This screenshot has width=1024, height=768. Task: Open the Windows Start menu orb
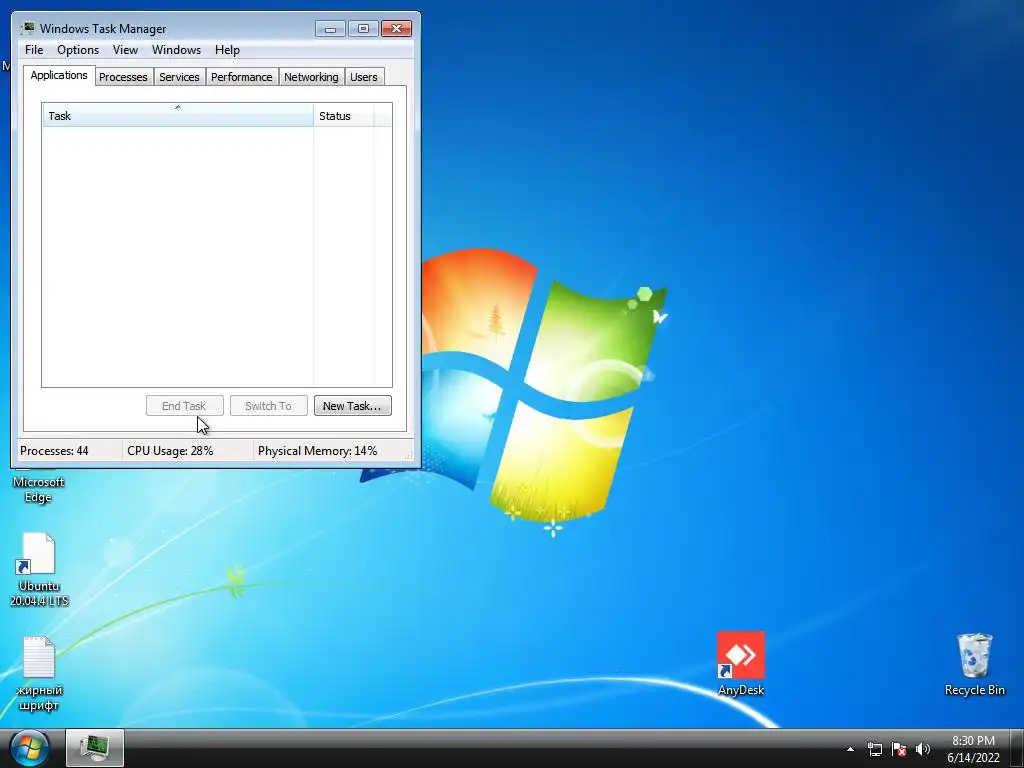(29, 748)
